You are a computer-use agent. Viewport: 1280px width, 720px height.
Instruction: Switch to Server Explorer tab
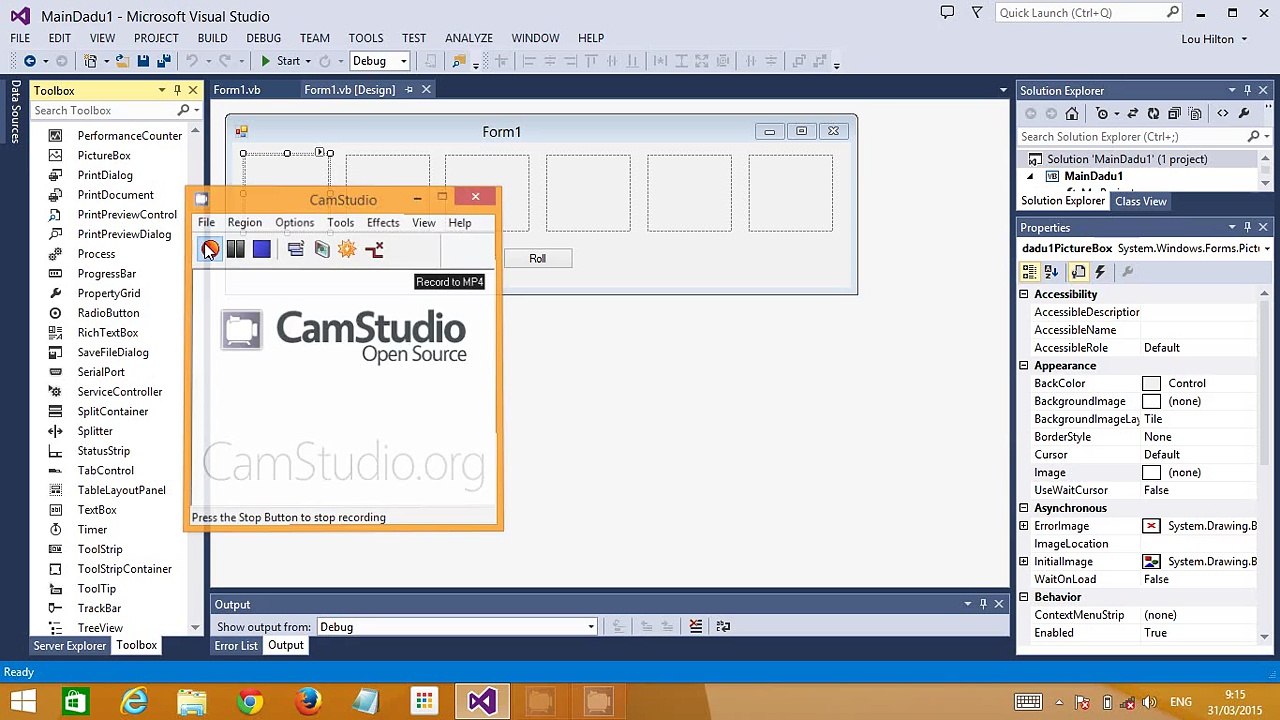click(69, 646)
